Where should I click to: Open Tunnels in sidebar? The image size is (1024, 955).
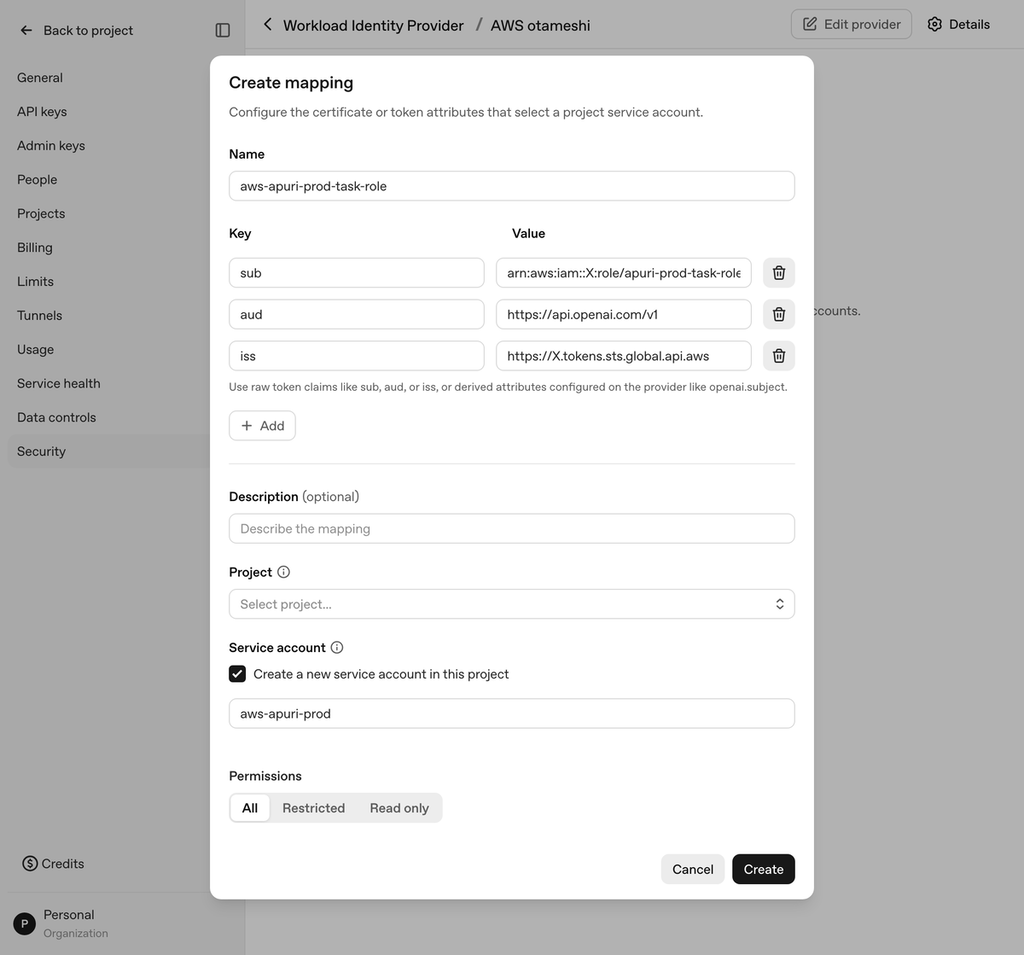pos(40,316)
